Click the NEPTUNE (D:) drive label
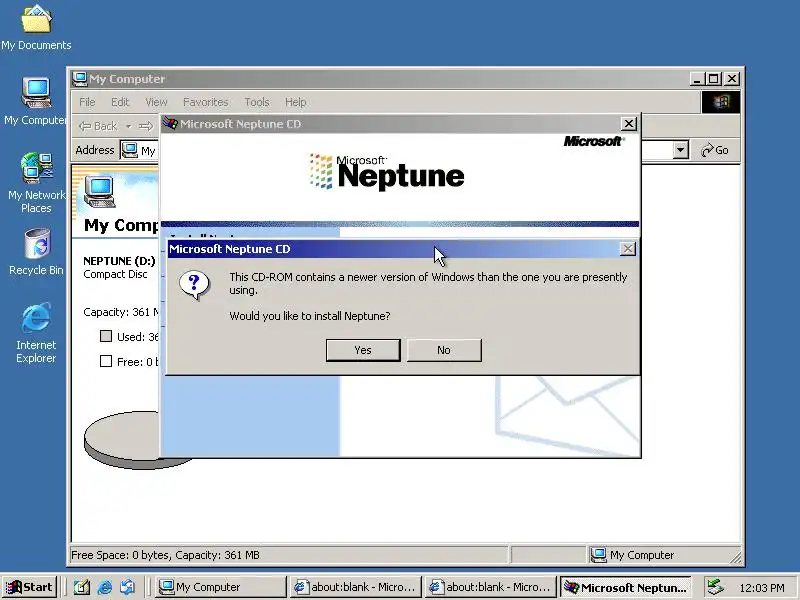800x600 pixels. tap(119, 261)
